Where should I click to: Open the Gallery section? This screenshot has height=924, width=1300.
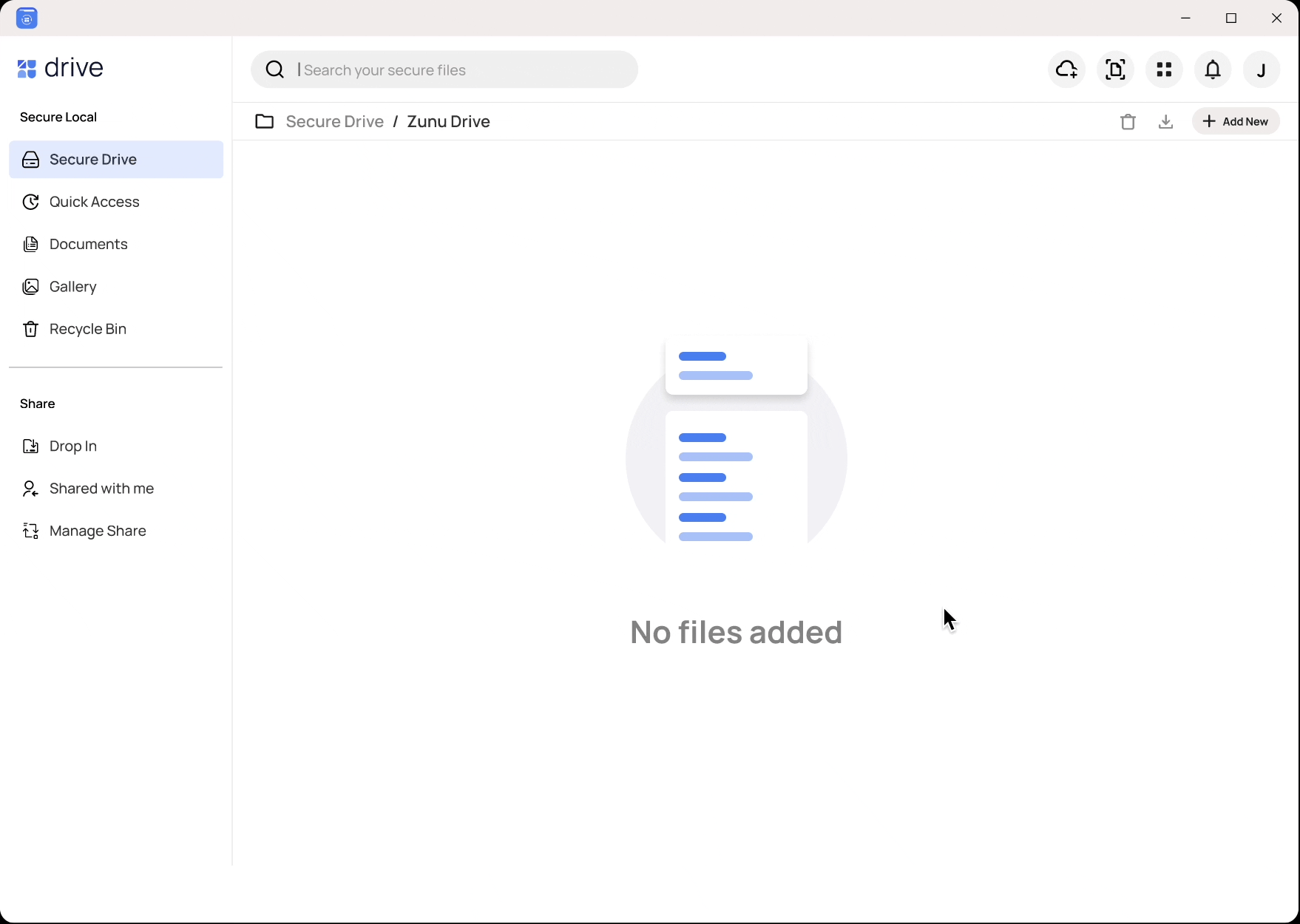[72, 287]
